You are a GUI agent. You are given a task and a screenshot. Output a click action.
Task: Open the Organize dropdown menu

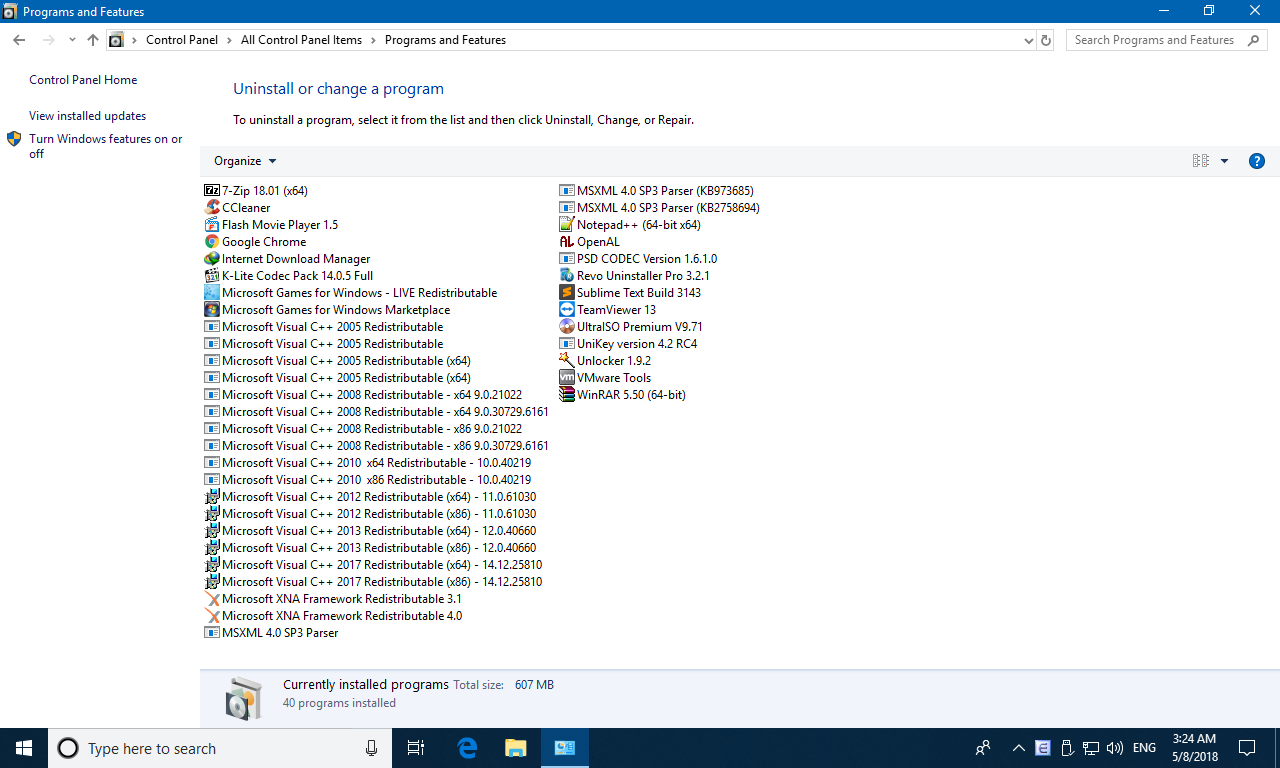245,161
